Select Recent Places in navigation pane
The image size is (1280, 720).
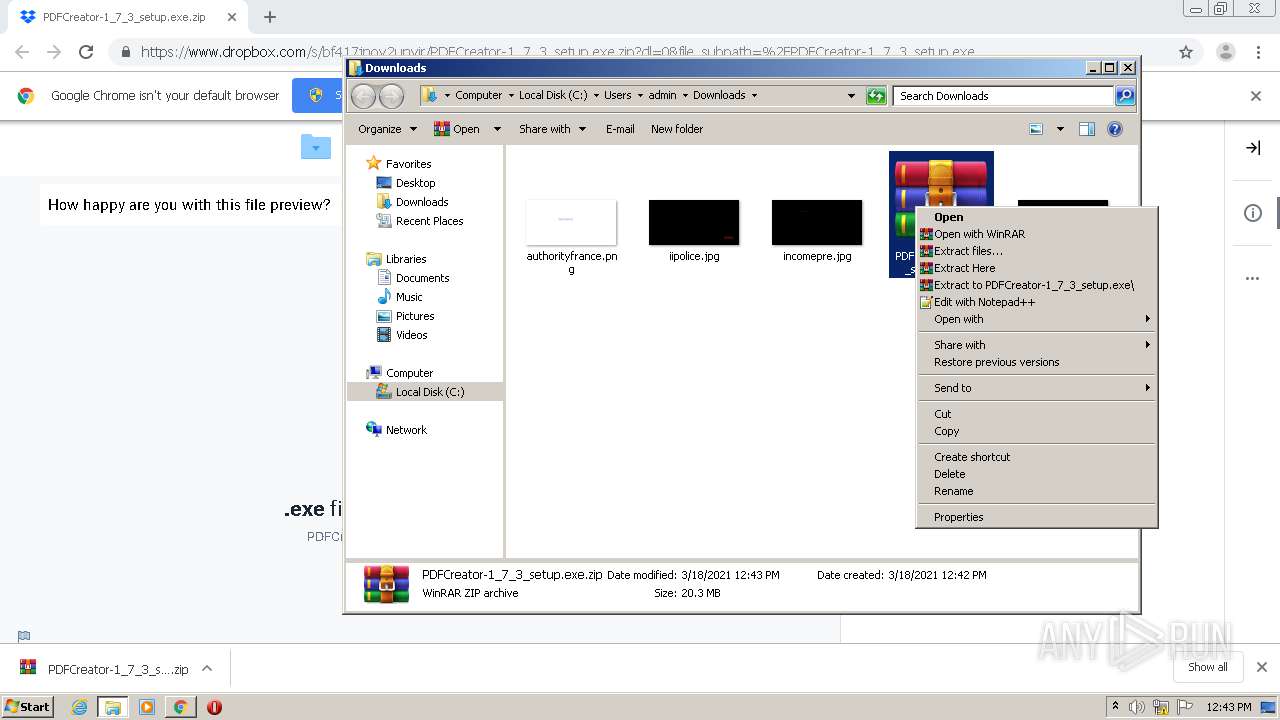click(x=420, y=221)
